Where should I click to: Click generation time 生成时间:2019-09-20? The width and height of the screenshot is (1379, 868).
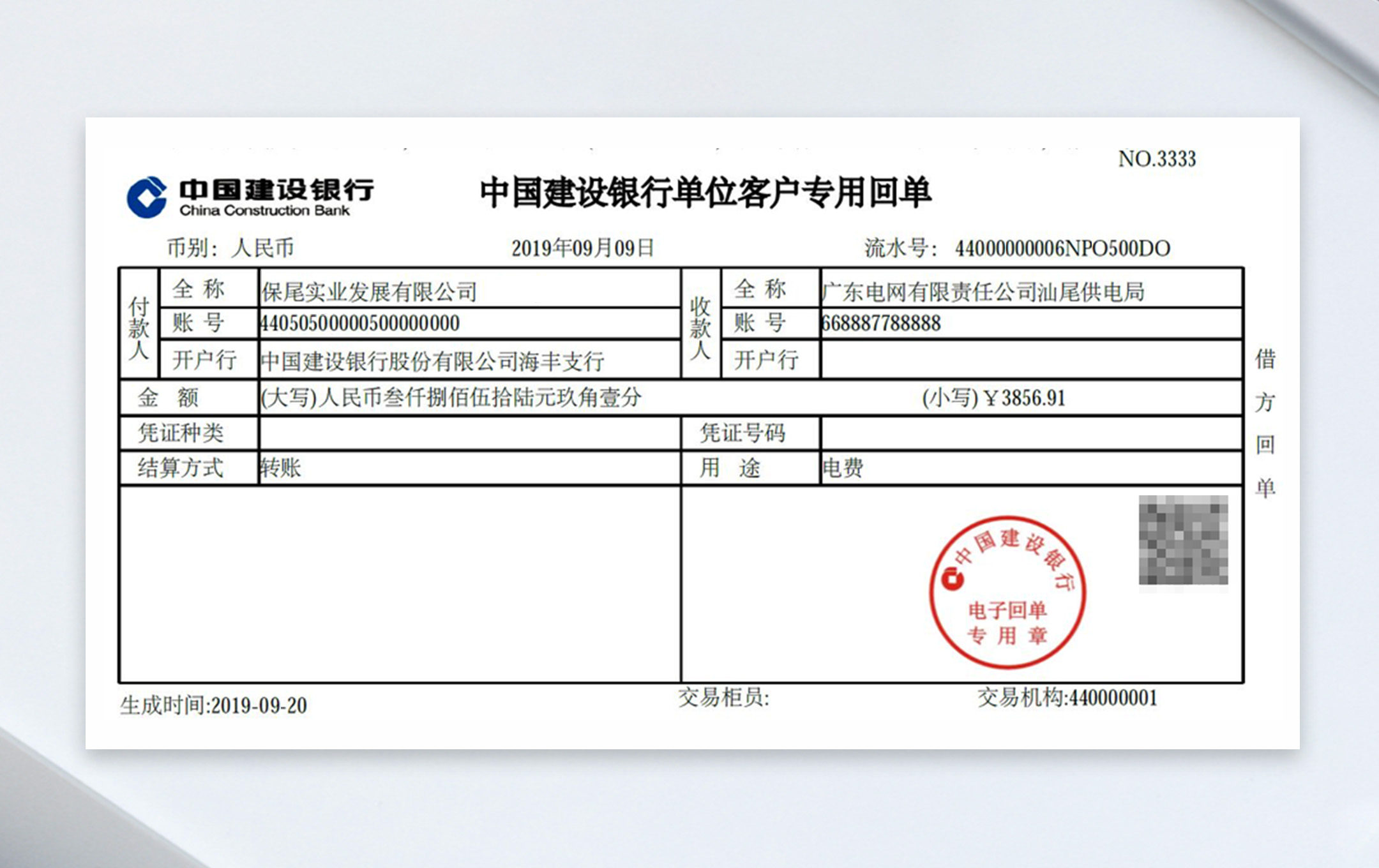214,705
